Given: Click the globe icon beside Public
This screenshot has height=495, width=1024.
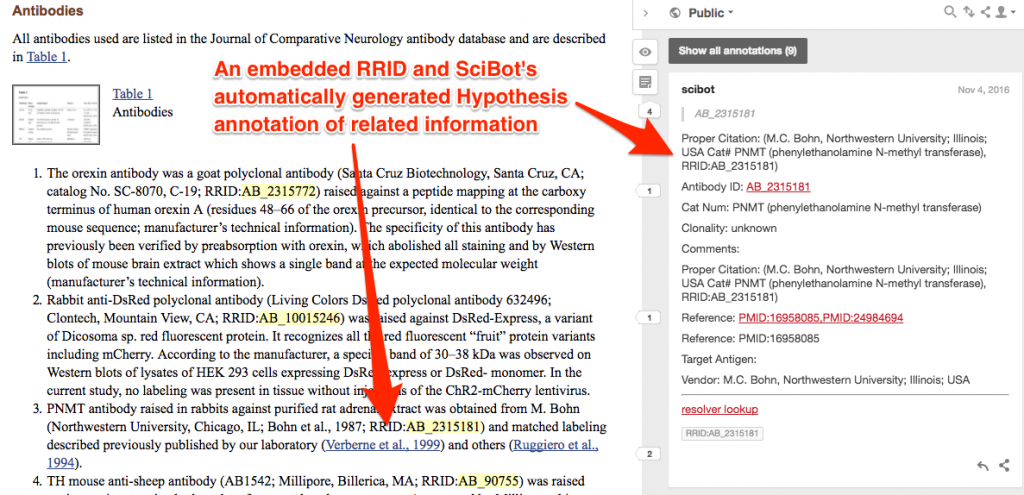Looking at the screenshot, I should [675, 12].
